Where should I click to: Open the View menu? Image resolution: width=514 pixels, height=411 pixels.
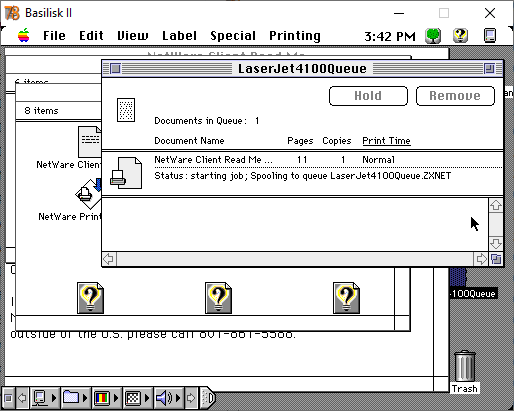[133, 36]
